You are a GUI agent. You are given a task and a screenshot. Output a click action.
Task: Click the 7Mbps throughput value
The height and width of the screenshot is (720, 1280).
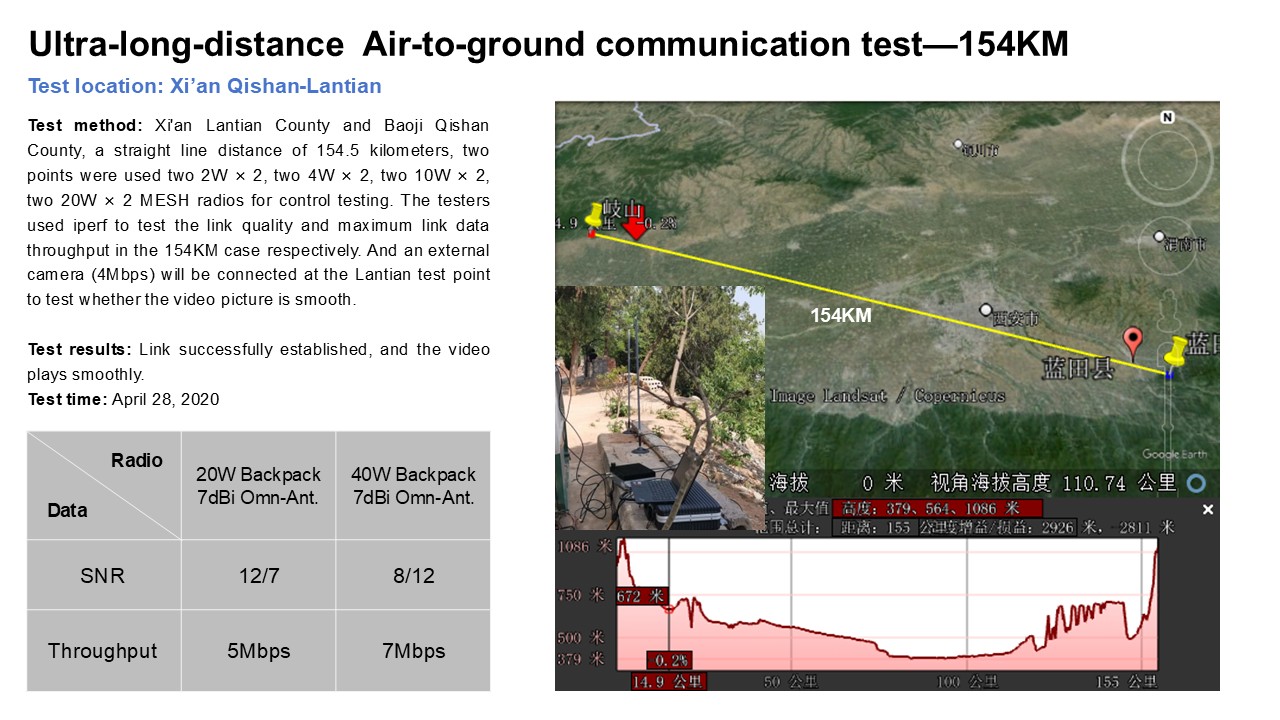pos(413,651)
